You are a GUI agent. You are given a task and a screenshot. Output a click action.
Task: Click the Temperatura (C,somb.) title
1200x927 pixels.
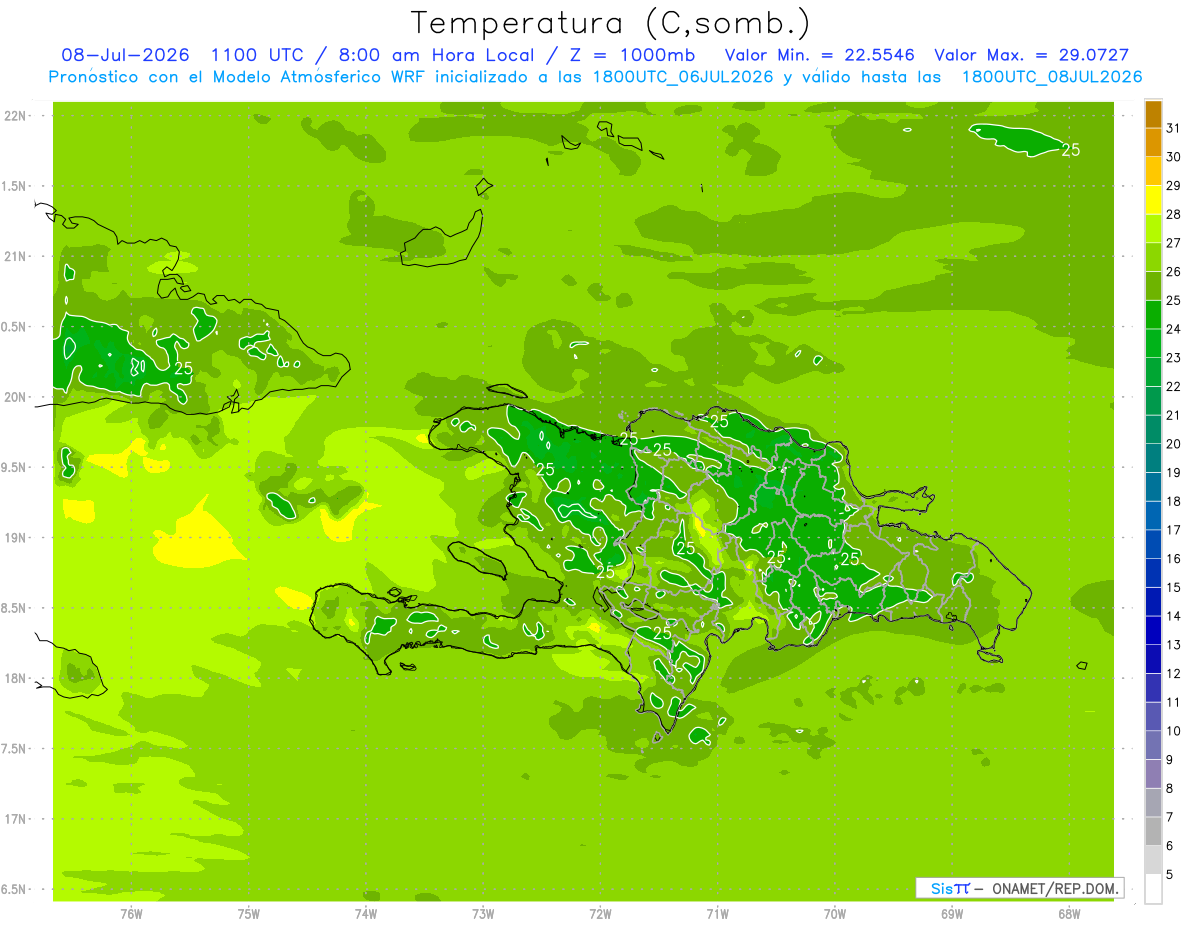610,23
